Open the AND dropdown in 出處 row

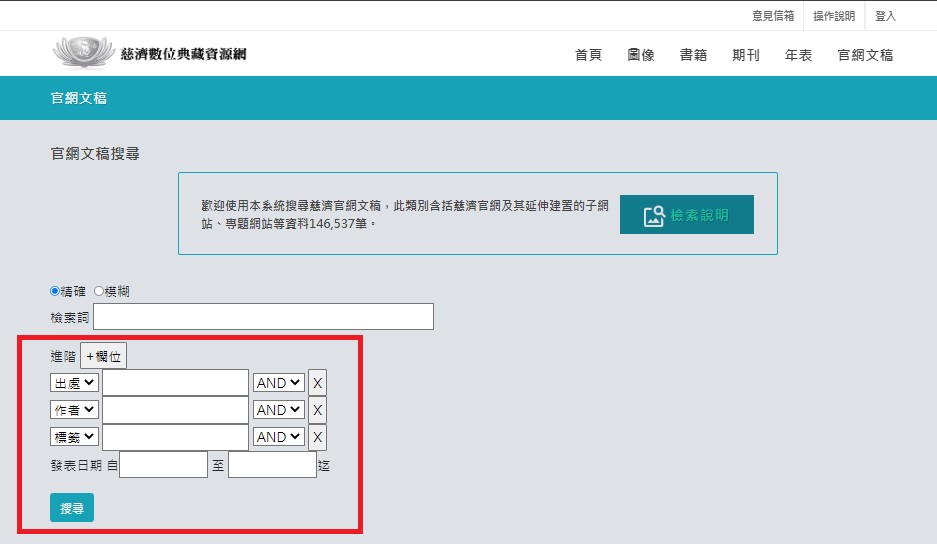point(278,383)
